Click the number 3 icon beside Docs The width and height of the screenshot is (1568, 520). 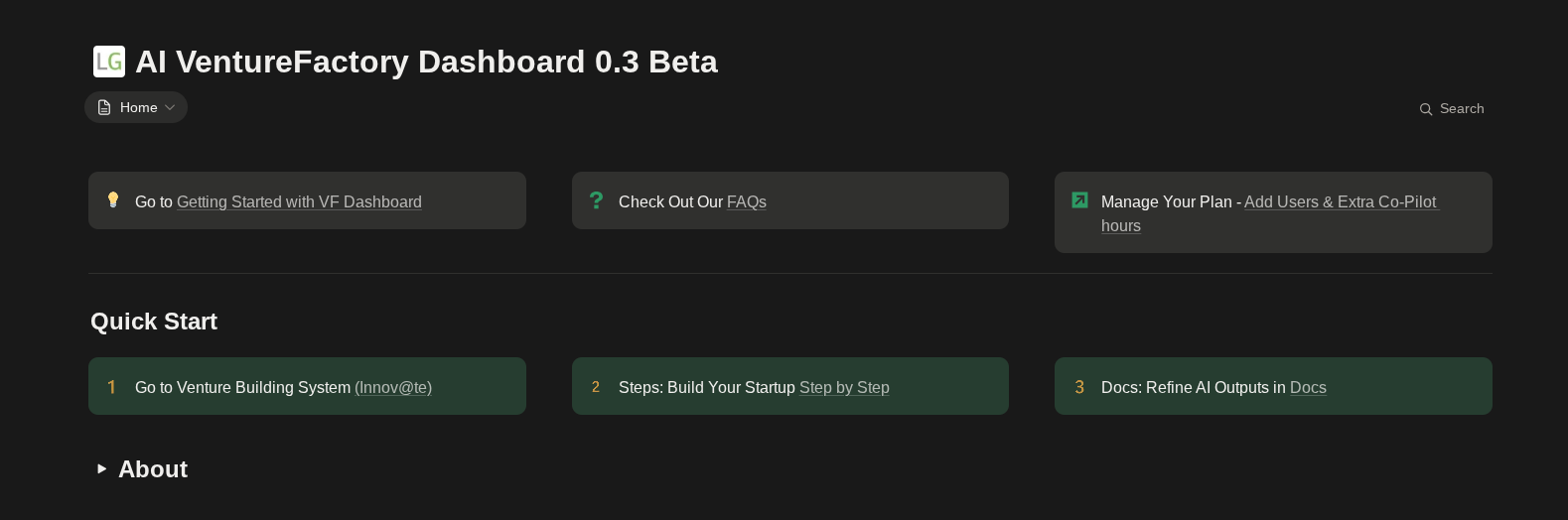pyautogui.click(x=1079, y=387)
